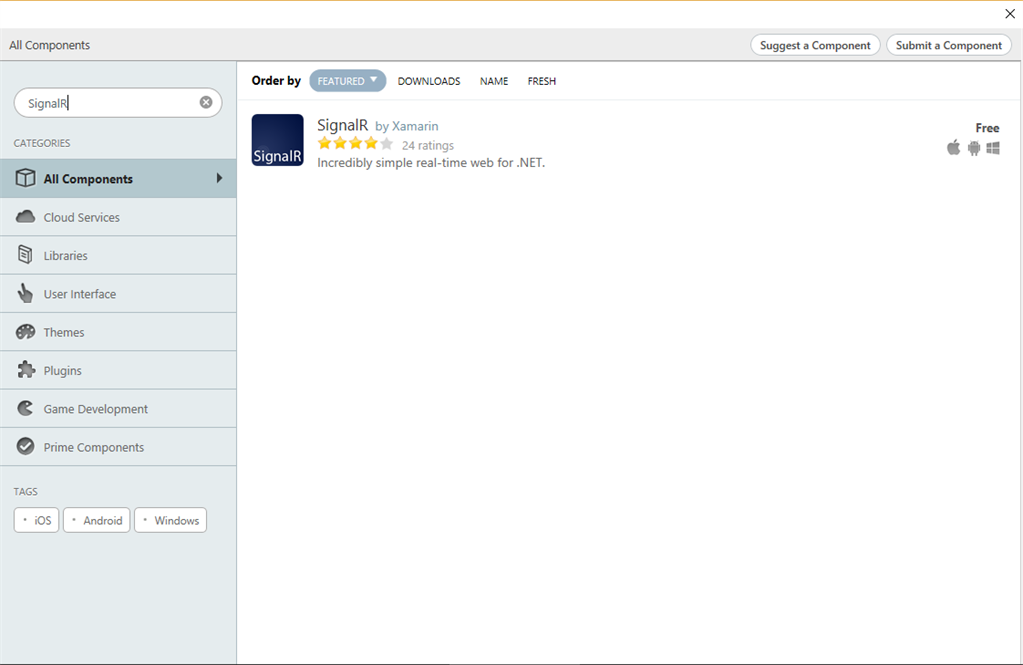Close the component store window
This screenshot has height=665, width=1023.
pos(1010,13)
